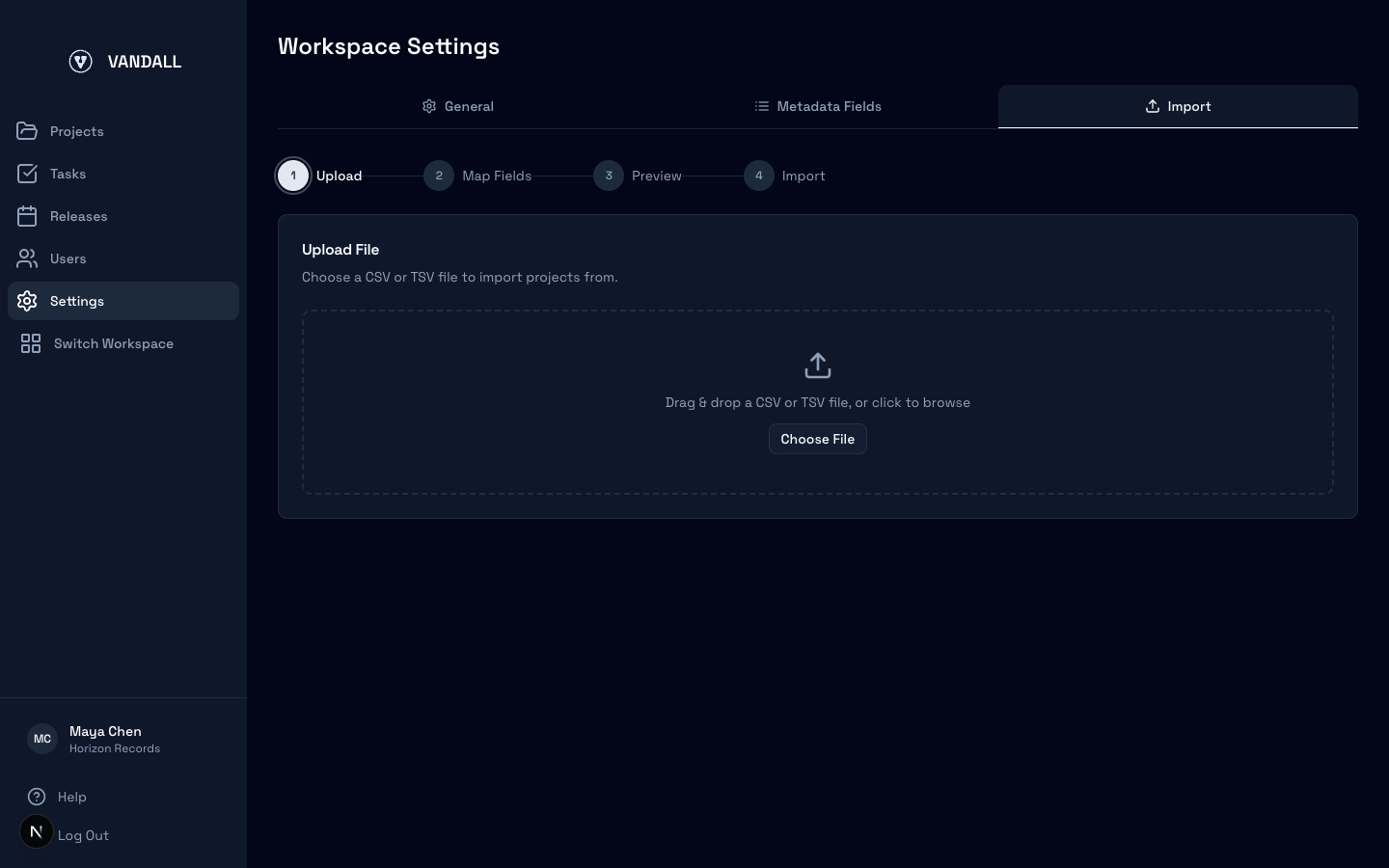The width and height of the screenshot is (1389, 868).
Task: Click the Help question mark icon
Action: point(37,797)
